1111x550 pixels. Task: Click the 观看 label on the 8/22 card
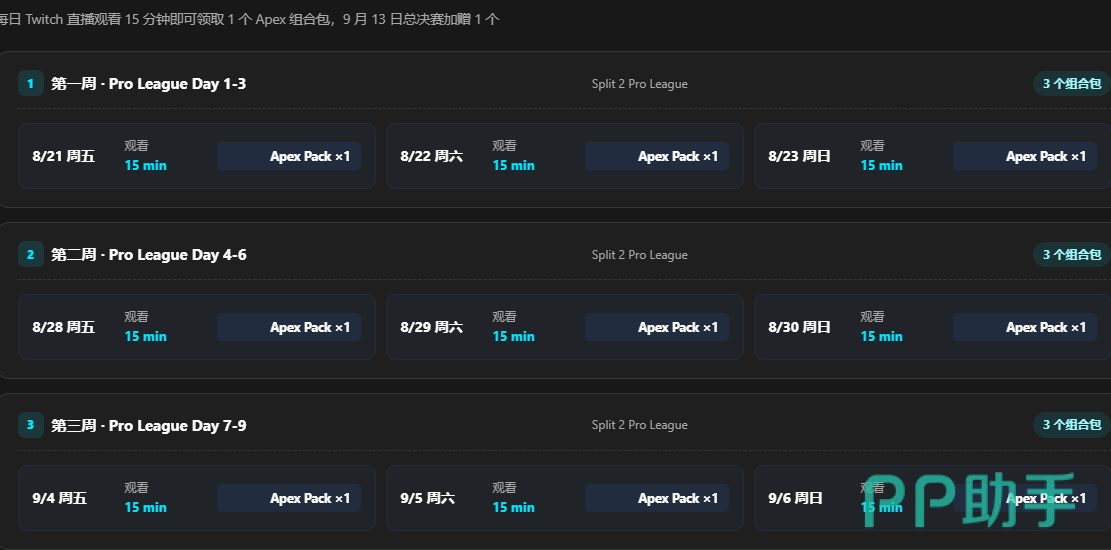coord(504,145)
